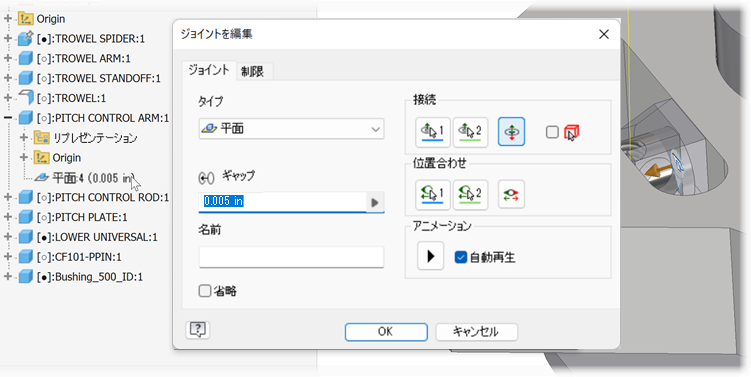
Task: Click the TROWEL STANDOFF:1 part icon
Action: [x=25, y=78]
